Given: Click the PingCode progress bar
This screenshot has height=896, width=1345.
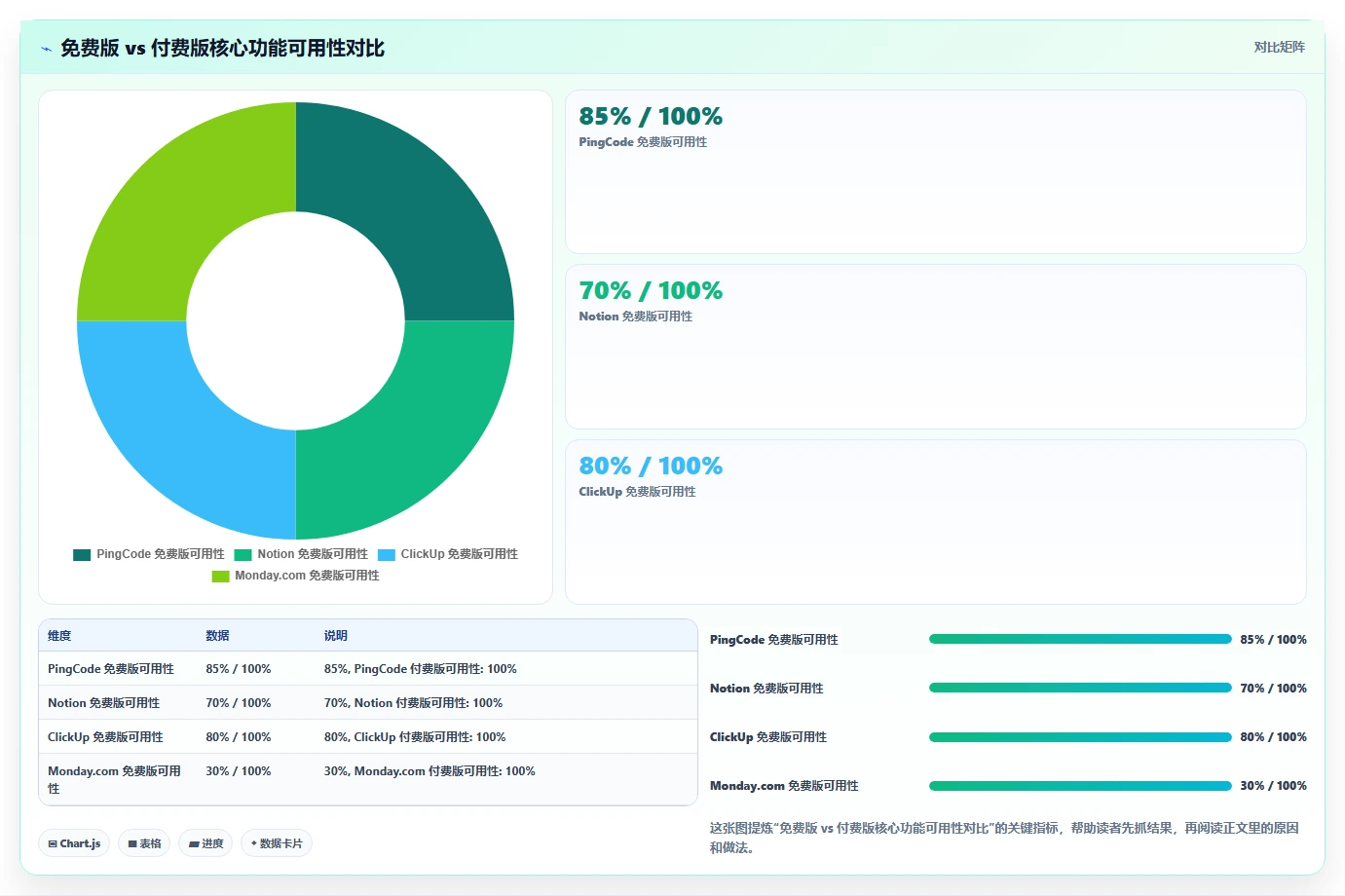Looking at the screenshot, I should tap(1080, 639).
